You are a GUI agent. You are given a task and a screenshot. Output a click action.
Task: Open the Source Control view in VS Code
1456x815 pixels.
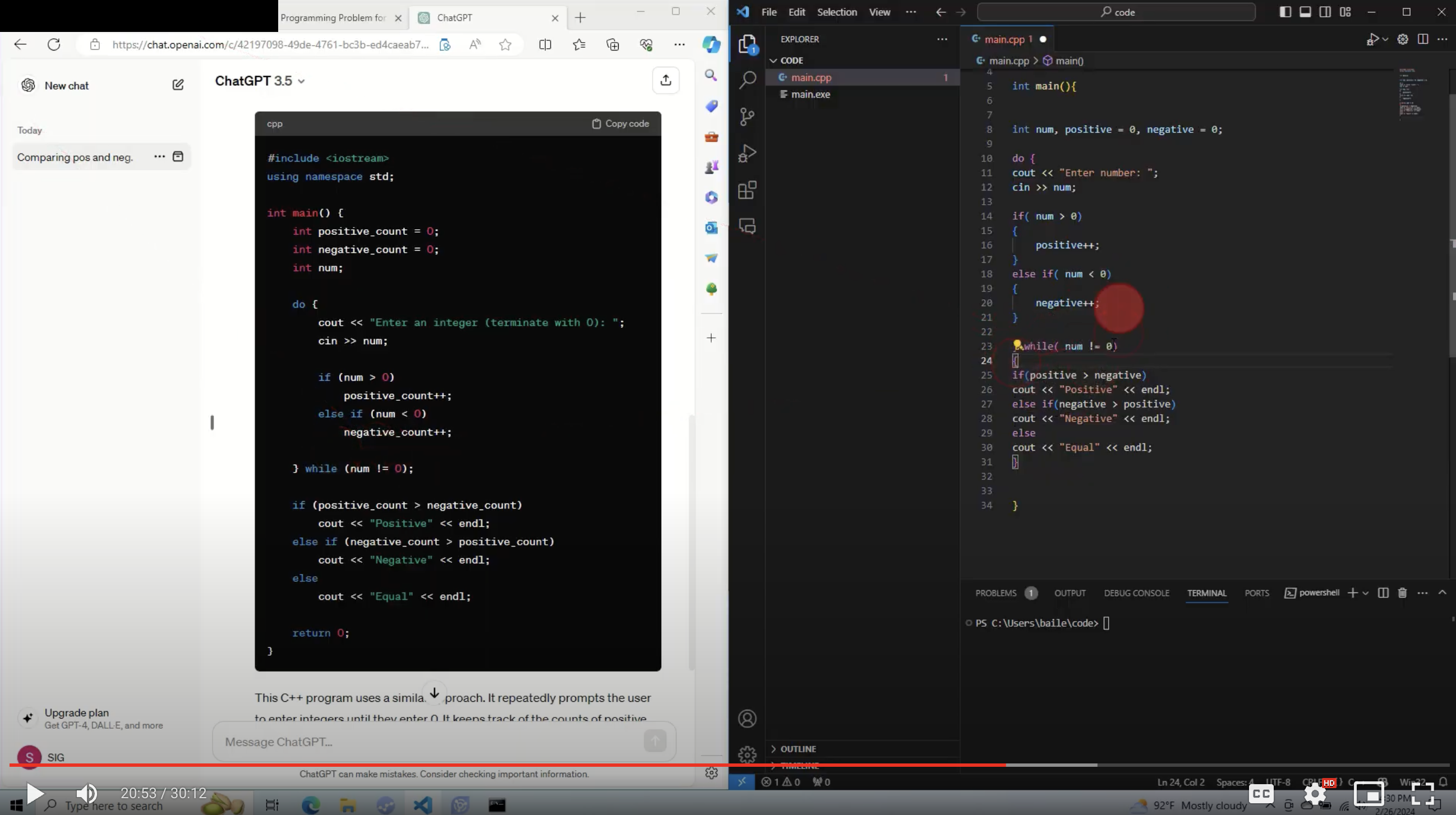point(747,117)
